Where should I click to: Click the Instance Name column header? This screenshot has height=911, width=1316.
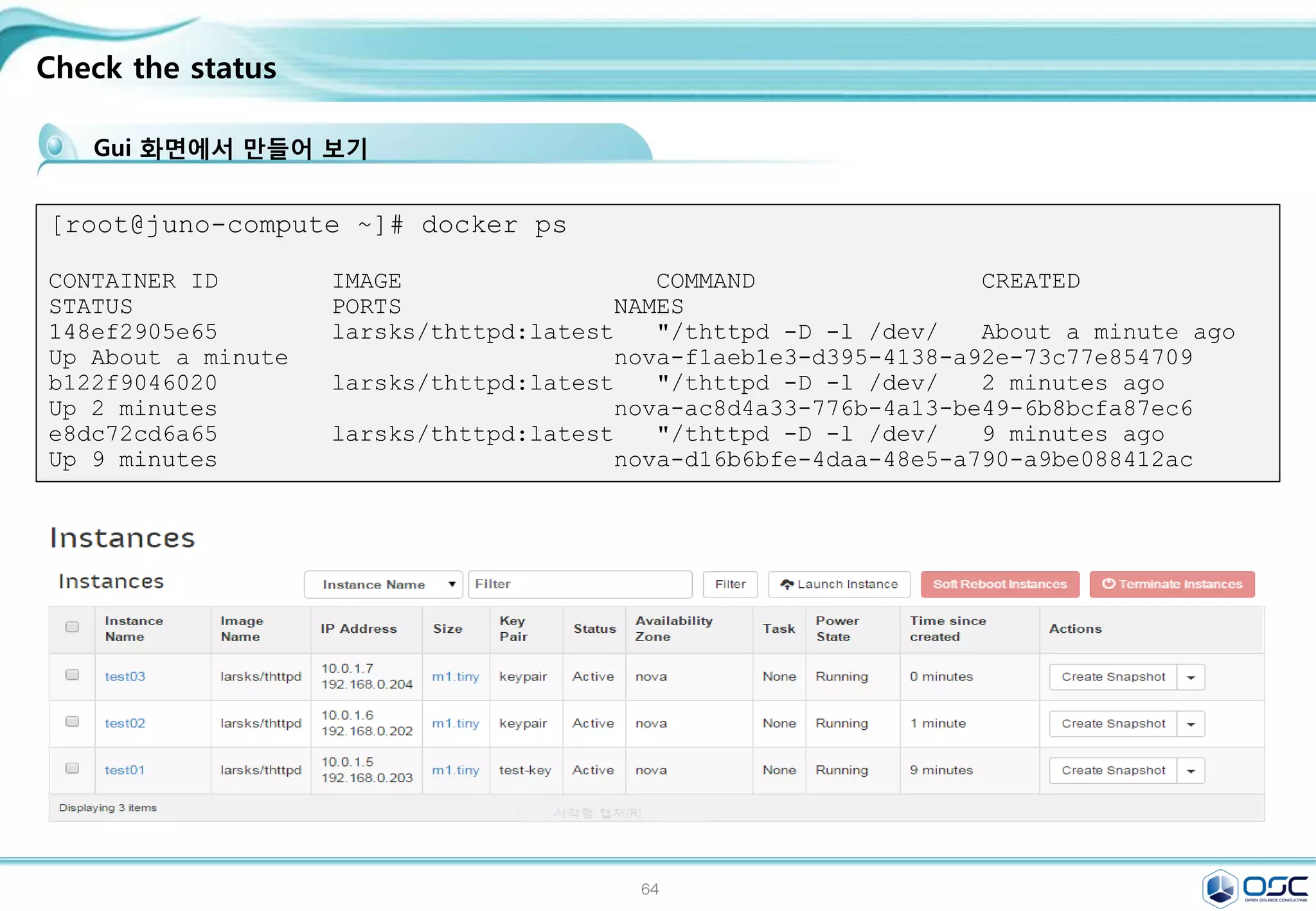pyautogui.click(x=134, y=628)
